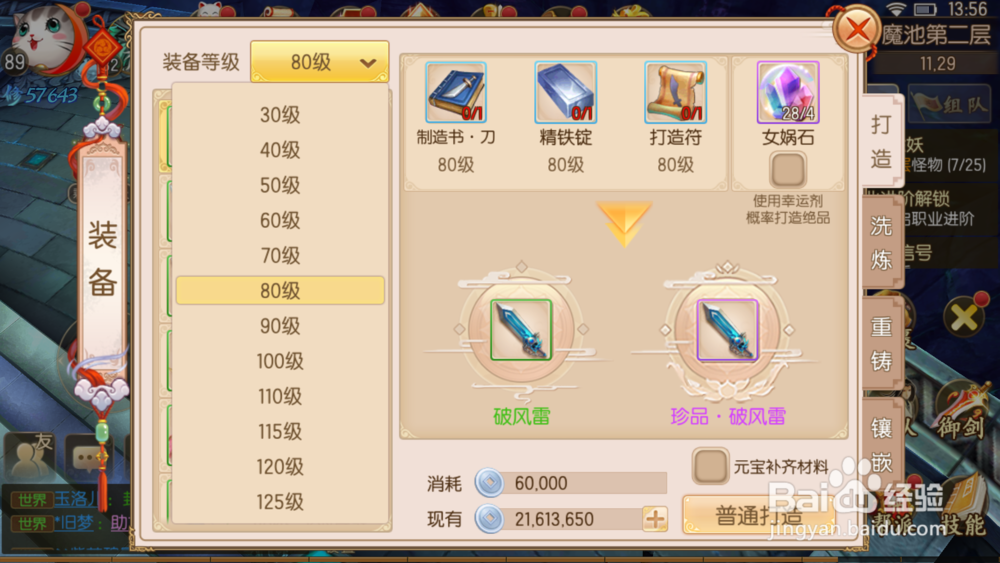Pick 30级 in the equipment level list
Viewport: 1000px width, 563px height.
click(280, 115)
